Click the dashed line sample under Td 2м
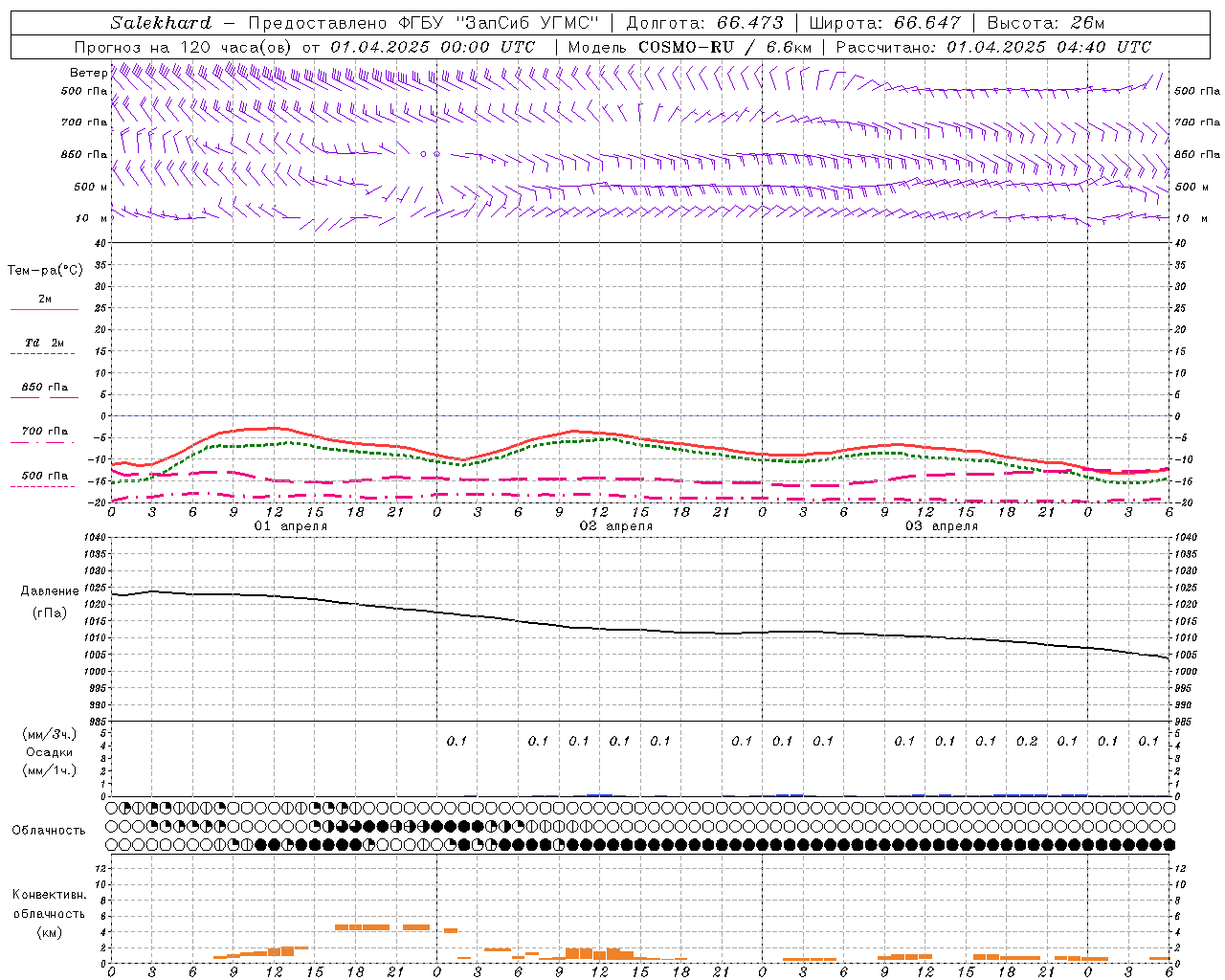 (x=43, y=354)
